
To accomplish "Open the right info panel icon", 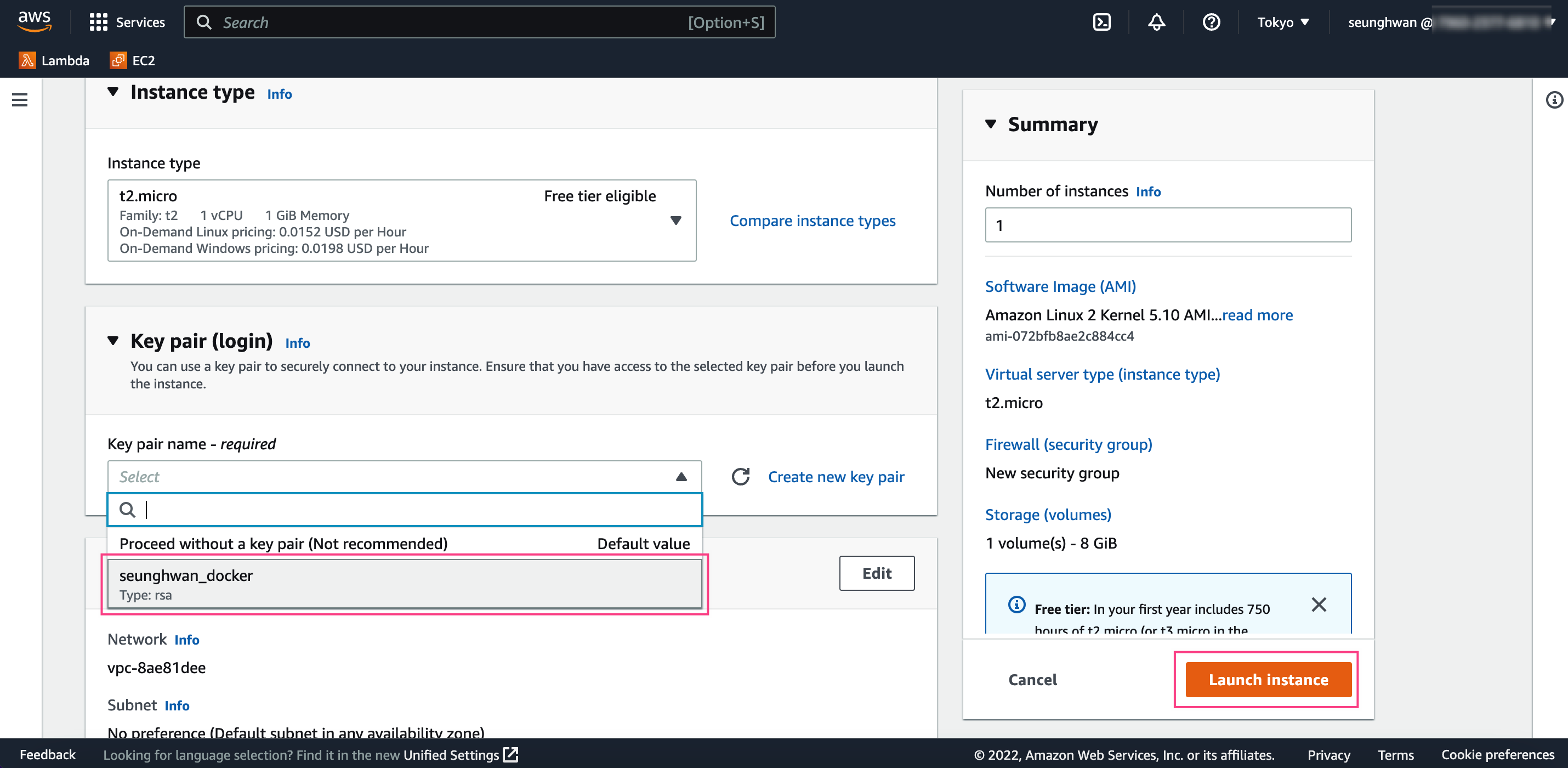I will pyautogui.click(x=1554, y=100).
